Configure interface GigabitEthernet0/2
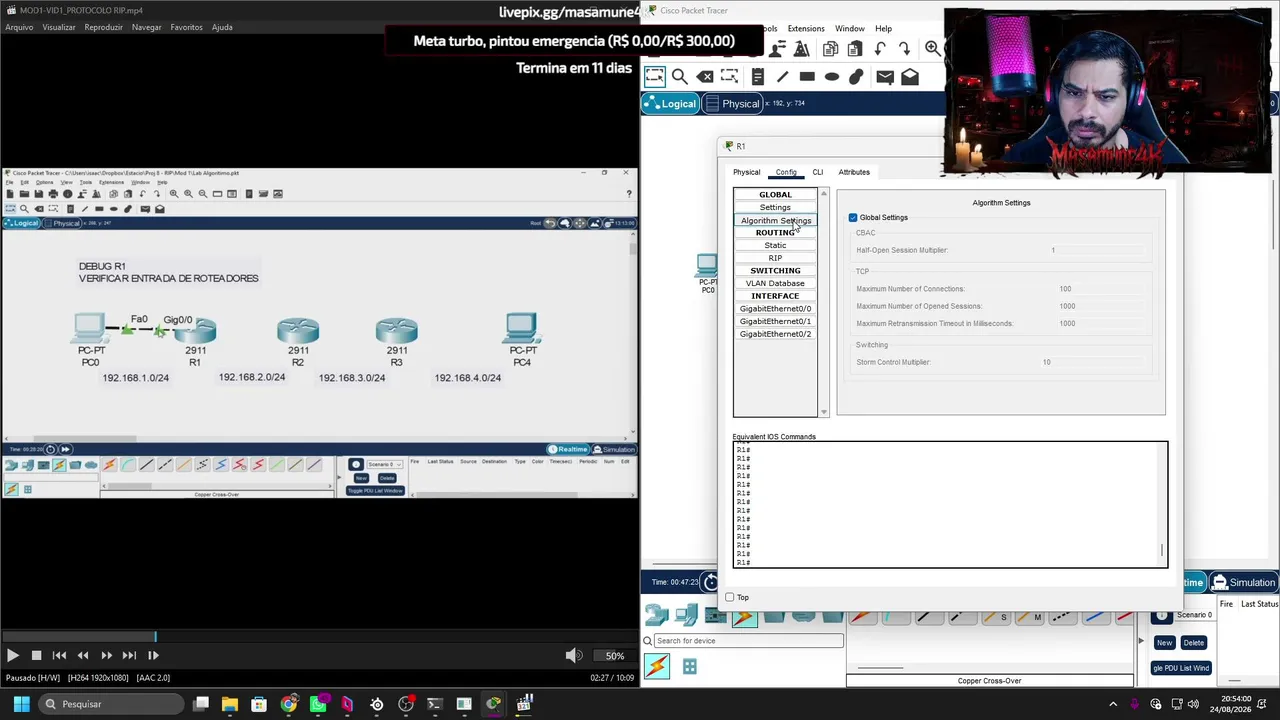 (775, 334)
